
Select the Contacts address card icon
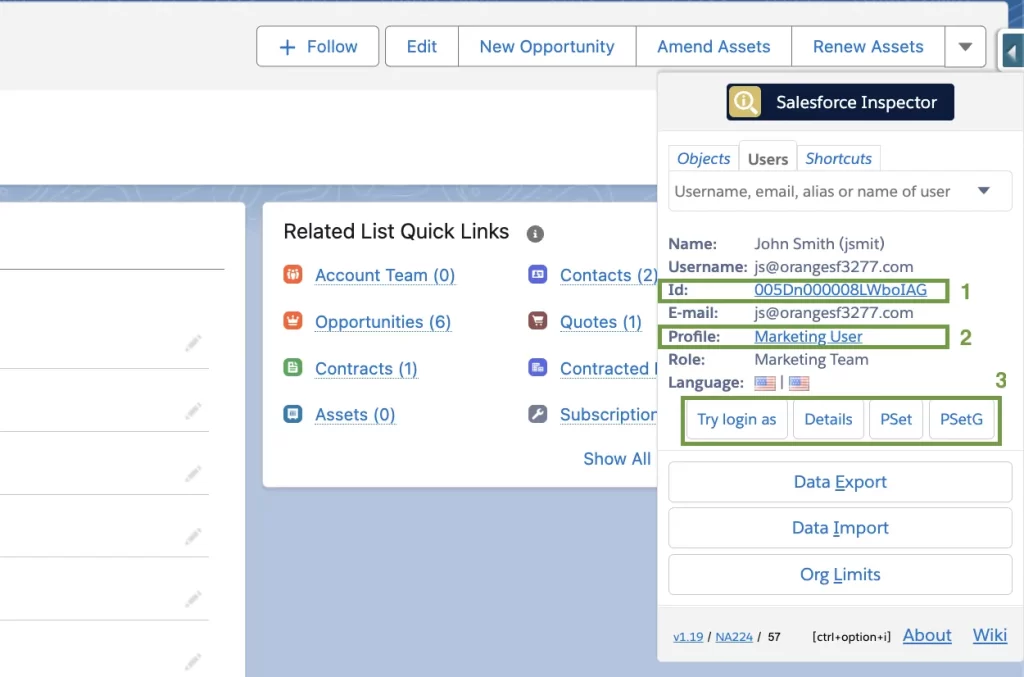click(x=535, y=275)
